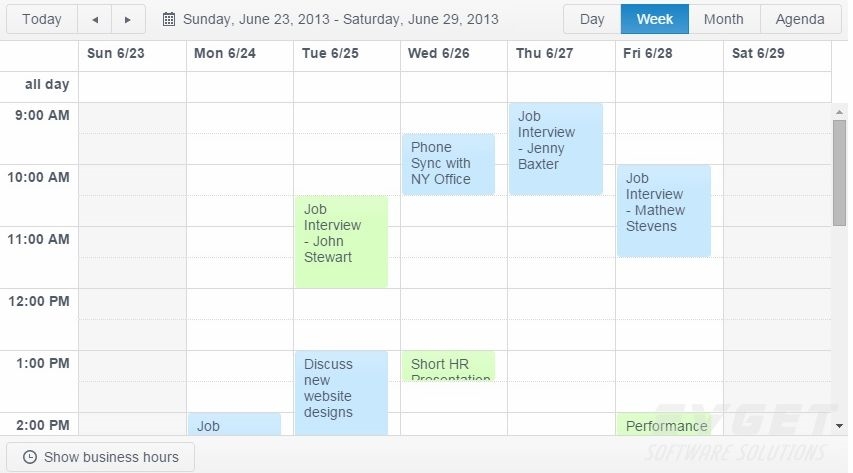The width and height of the screenshot is (853, 473).
Task: Open Job Interview - John Stewart event
Action: point(341,242)
